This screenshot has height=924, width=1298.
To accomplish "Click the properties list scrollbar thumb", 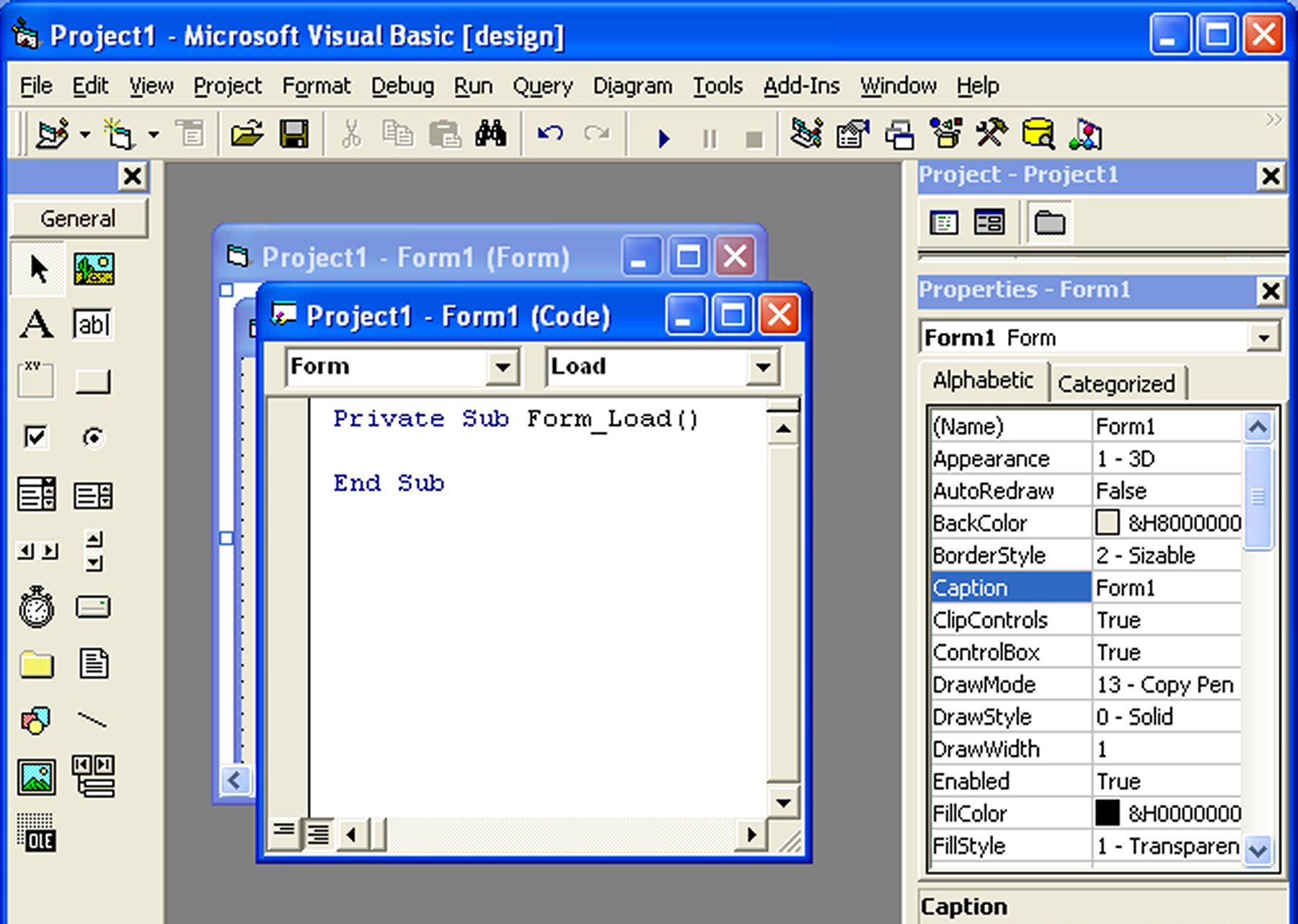I will (x=1258, y=497).
